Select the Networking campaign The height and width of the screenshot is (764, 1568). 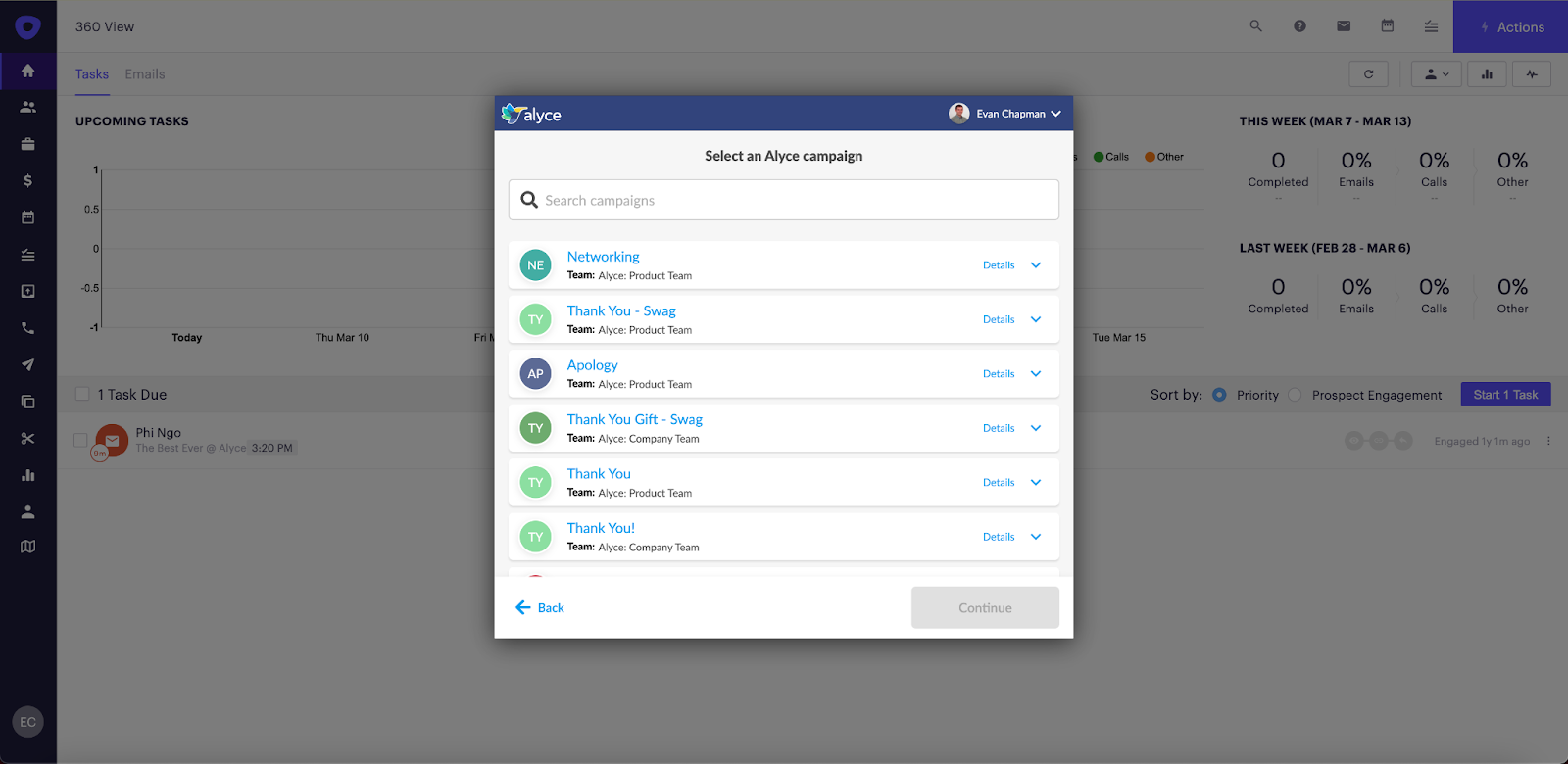click(603, 257)
